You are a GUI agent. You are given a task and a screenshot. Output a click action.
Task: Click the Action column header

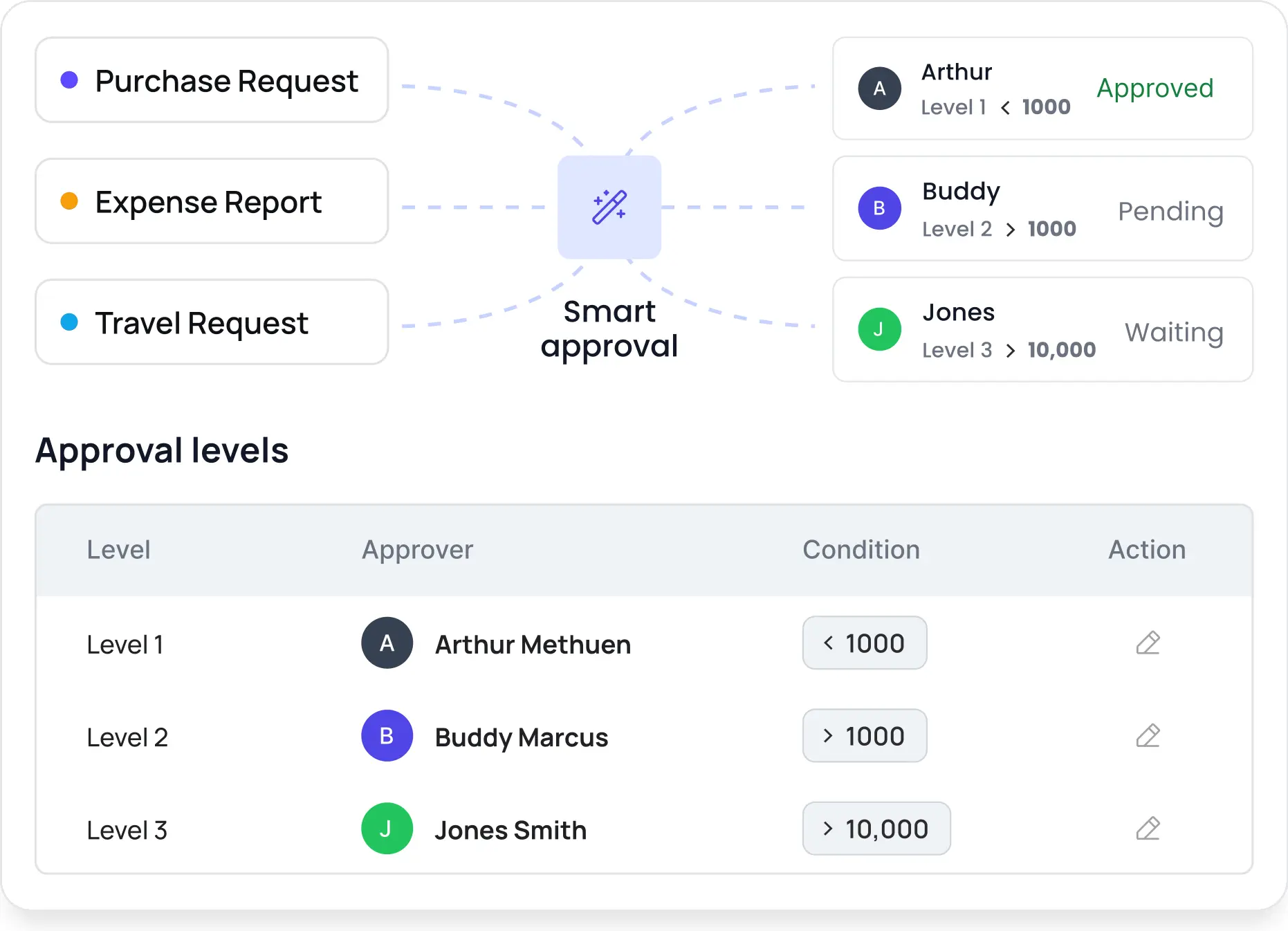click(x=1147, y=550)
